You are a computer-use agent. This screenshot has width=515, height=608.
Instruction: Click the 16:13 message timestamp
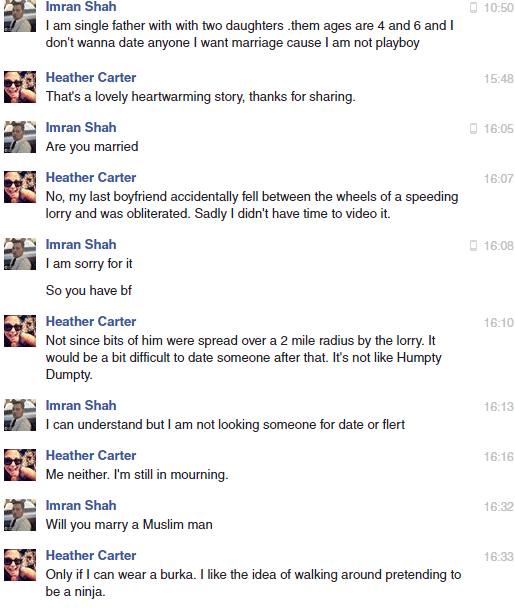(498, 407)
